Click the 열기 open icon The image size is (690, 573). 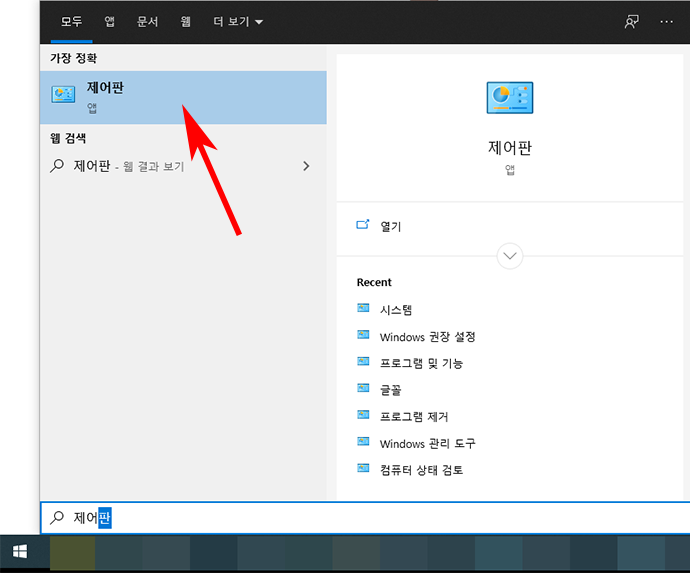tap(363, 225)
